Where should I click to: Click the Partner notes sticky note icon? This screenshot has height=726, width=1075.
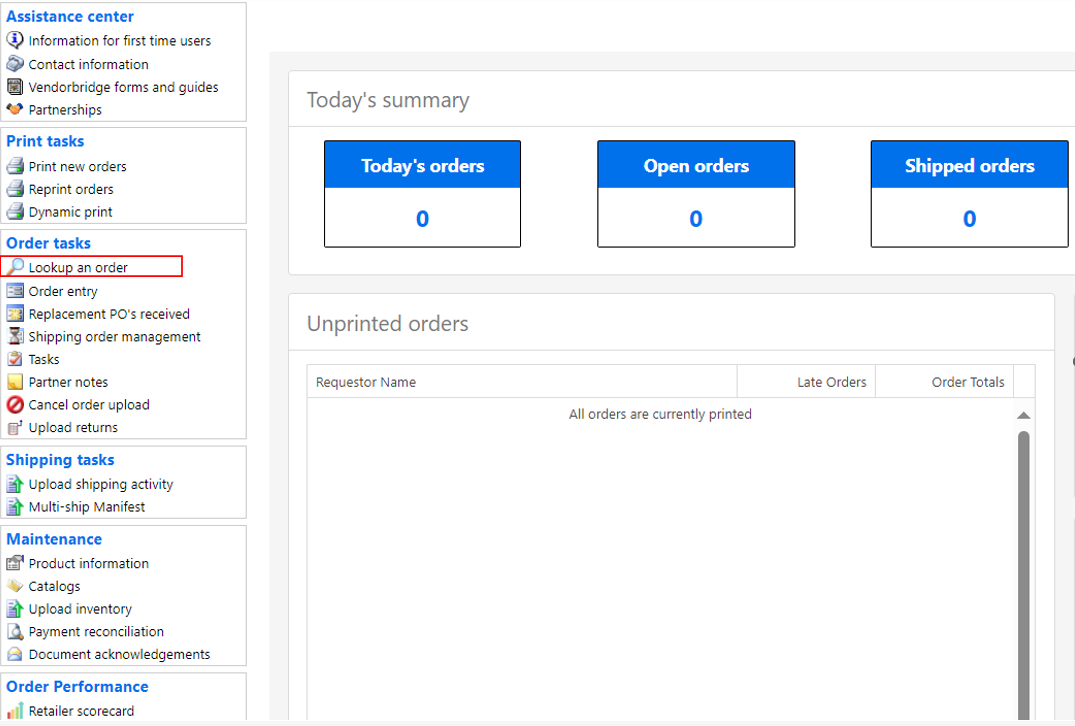15,382
